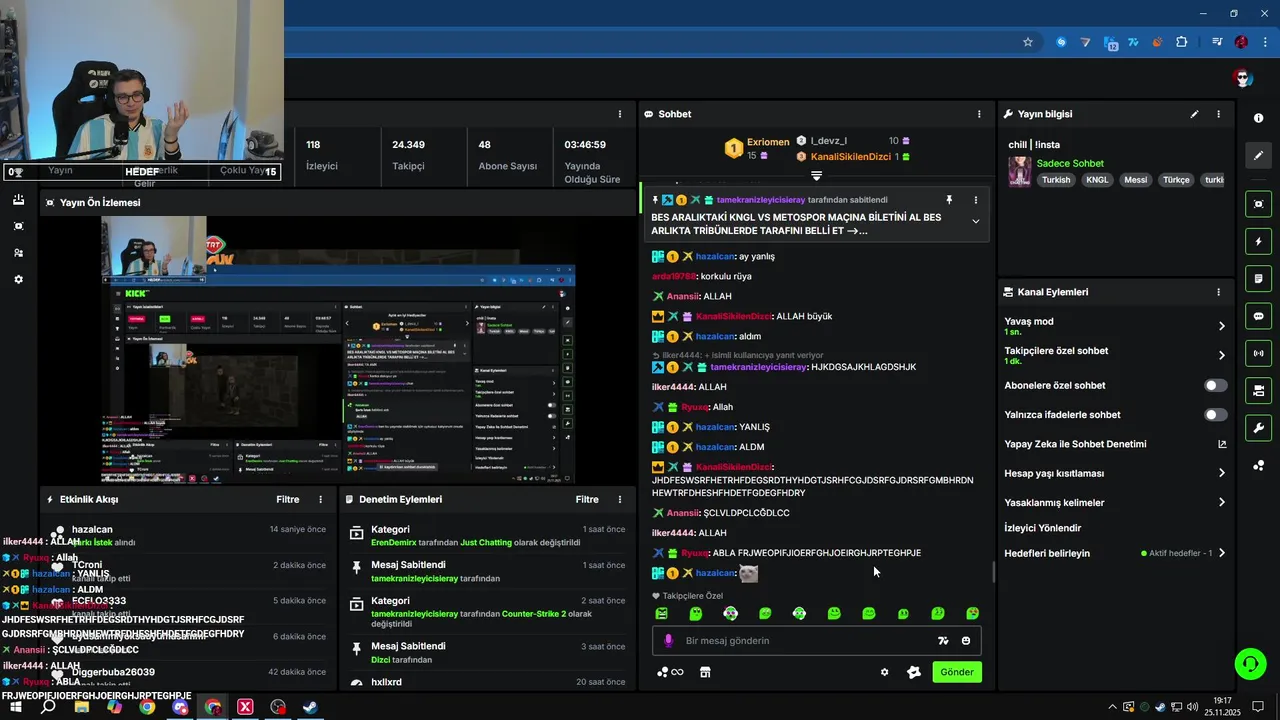The height and width of the screenshot is (720, 1280).
Task: Open the gear settings icon in left sidebar
Action: (x=18, y=280)
